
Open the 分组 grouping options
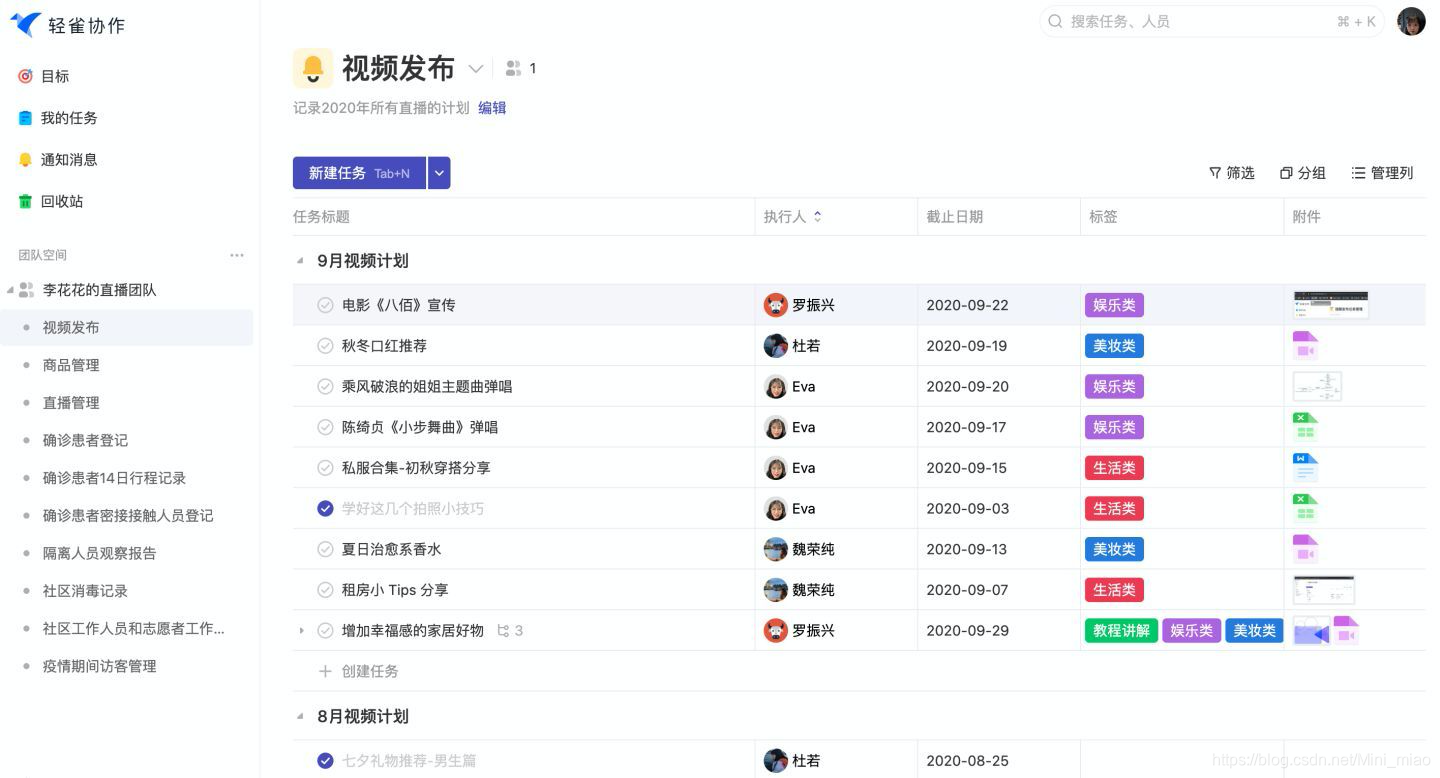(x=1302, y=172)
